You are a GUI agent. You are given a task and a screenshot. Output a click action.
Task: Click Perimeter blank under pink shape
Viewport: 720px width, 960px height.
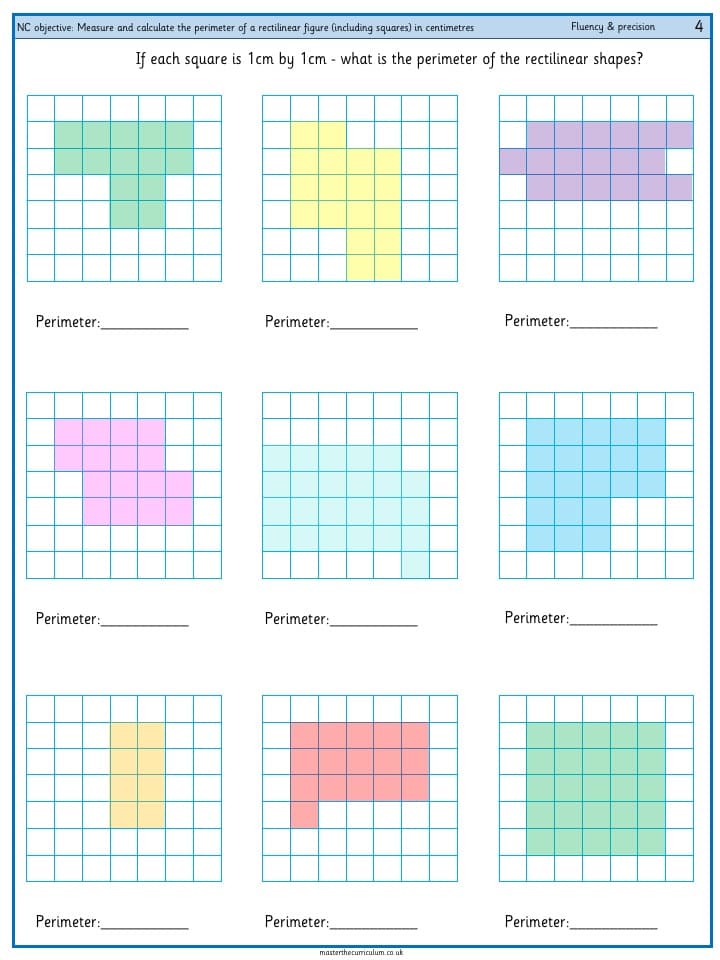[x=145, y=619]
